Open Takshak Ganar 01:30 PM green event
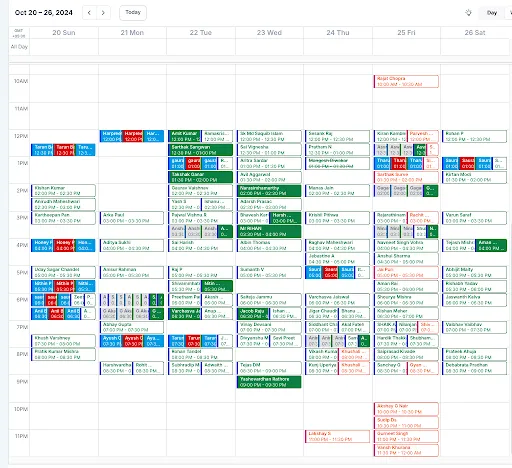512x468 pixels. pos(200,177)
